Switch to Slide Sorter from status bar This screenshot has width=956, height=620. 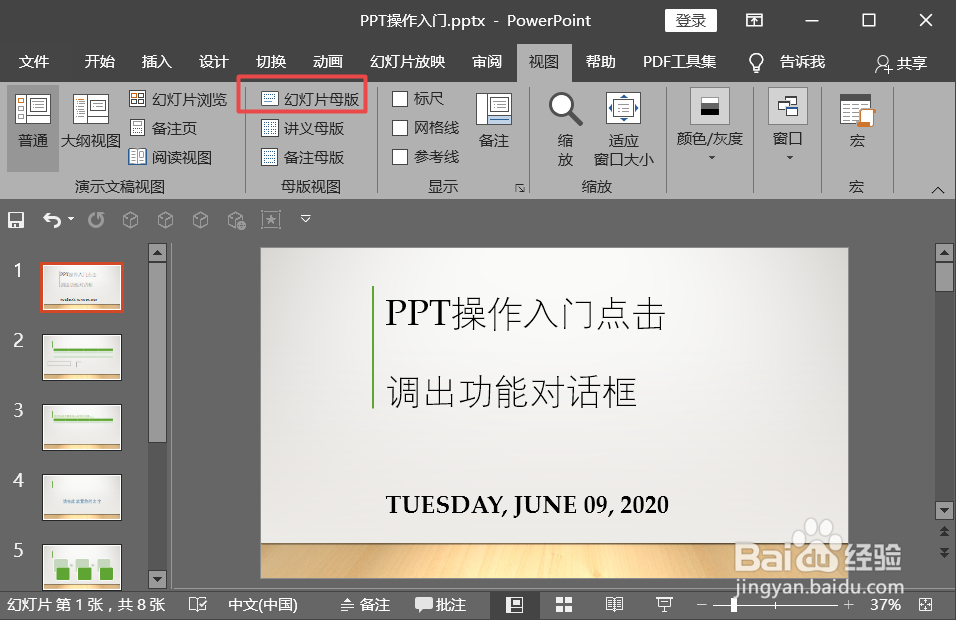pos(564,604)
